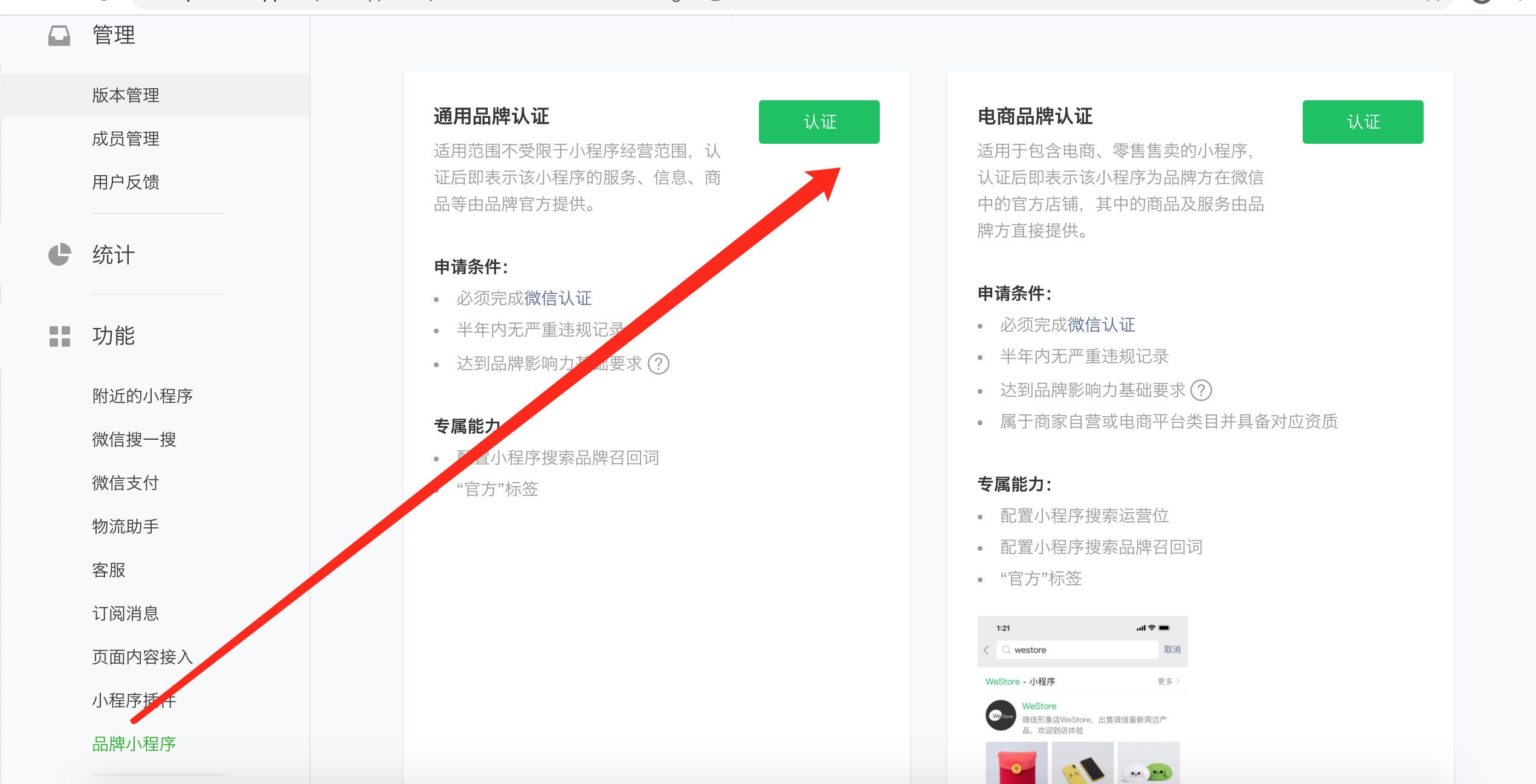Select 品牌小程序 menu item

click(x=134, y=744)
